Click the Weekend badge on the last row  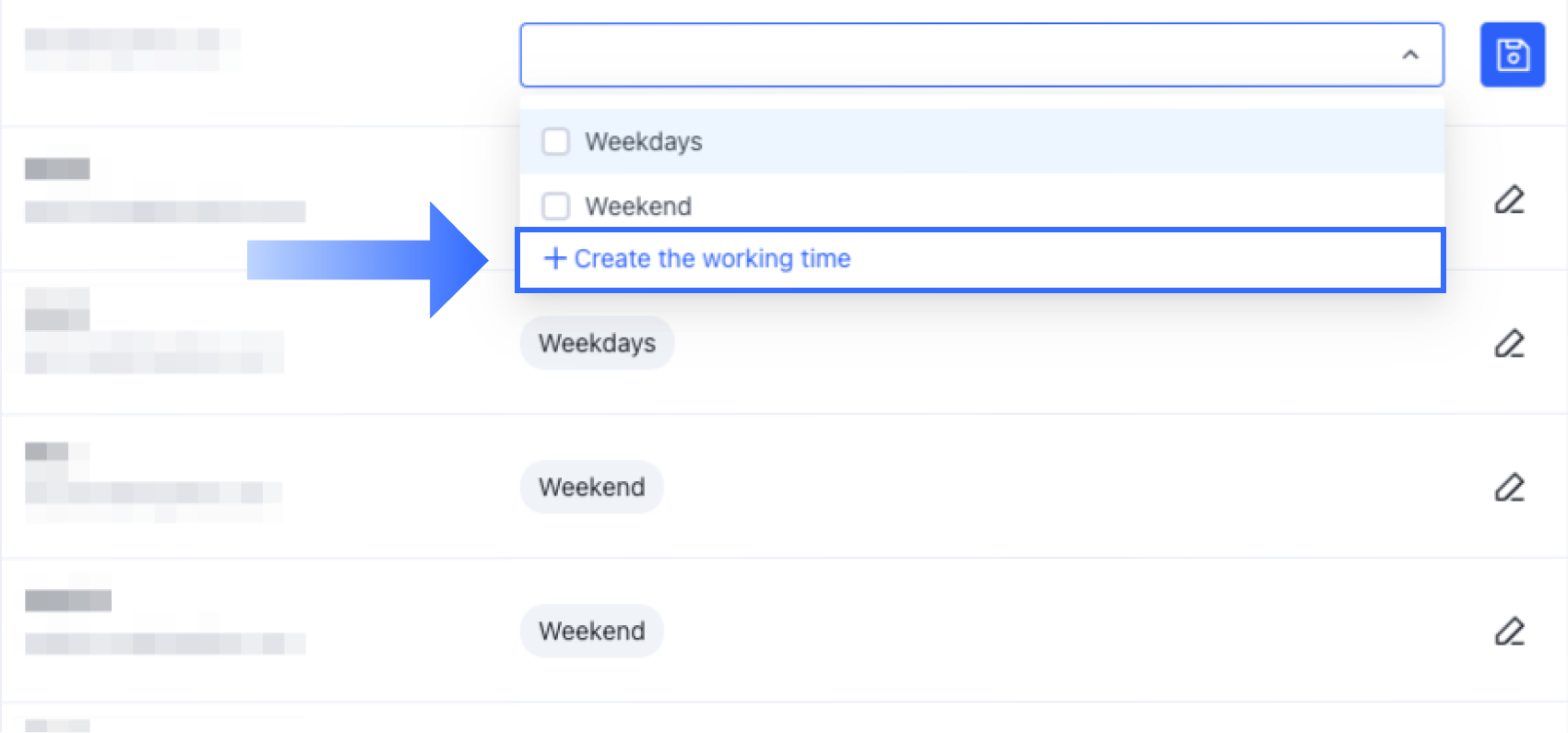coord(591,632)
